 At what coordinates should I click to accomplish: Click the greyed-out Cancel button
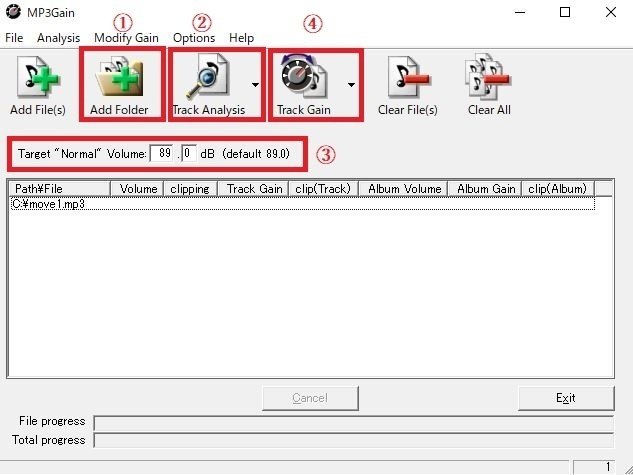point(310,398)
